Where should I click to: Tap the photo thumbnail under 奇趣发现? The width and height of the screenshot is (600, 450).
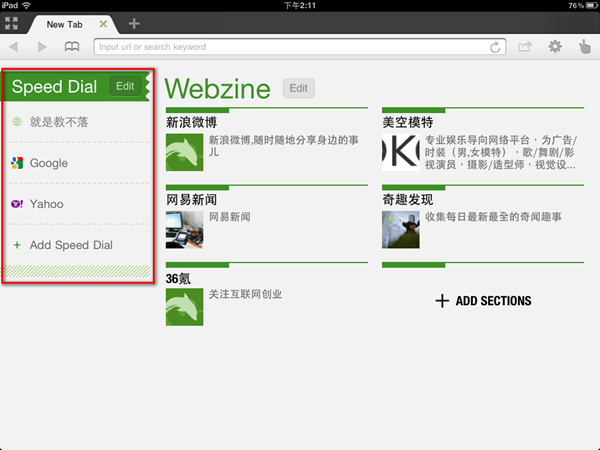tap(401, 230)
